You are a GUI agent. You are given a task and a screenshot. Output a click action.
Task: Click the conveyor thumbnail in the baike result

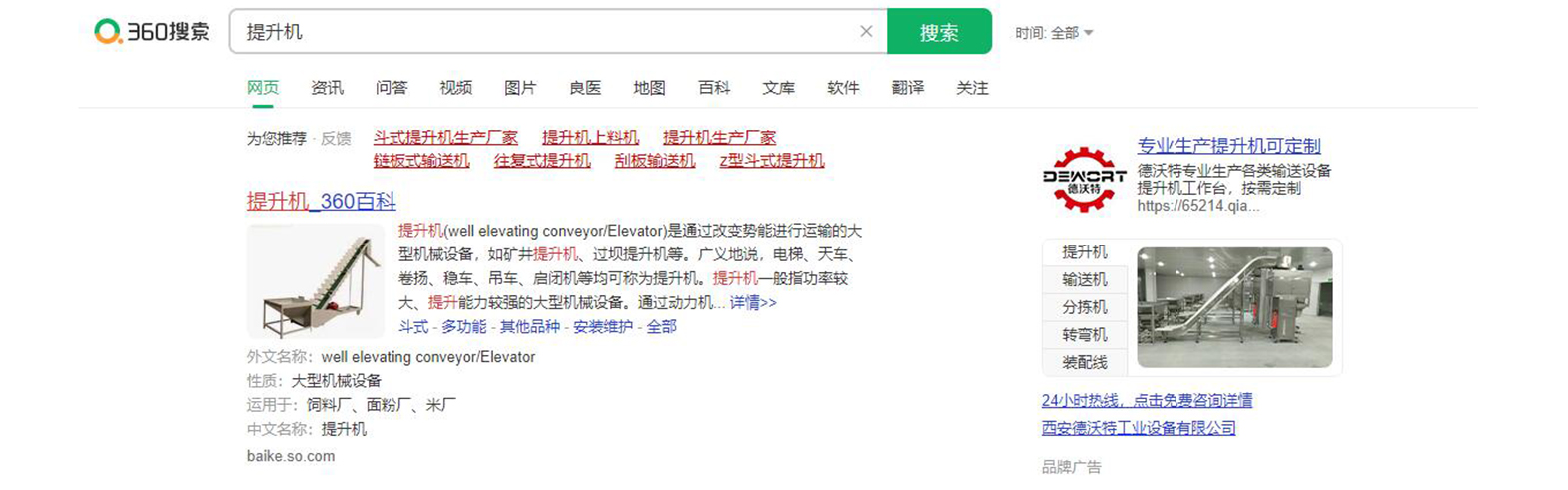[x=316, y=282]
